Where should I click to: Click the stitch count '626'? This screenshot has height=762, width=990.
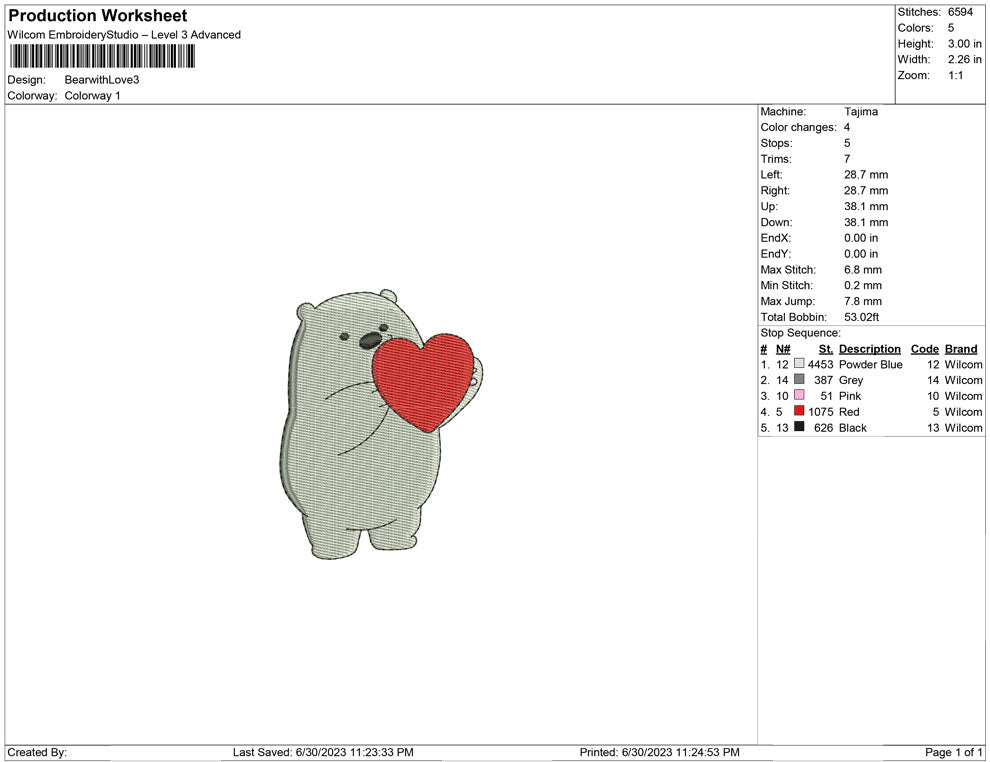[x=824, y=427]
